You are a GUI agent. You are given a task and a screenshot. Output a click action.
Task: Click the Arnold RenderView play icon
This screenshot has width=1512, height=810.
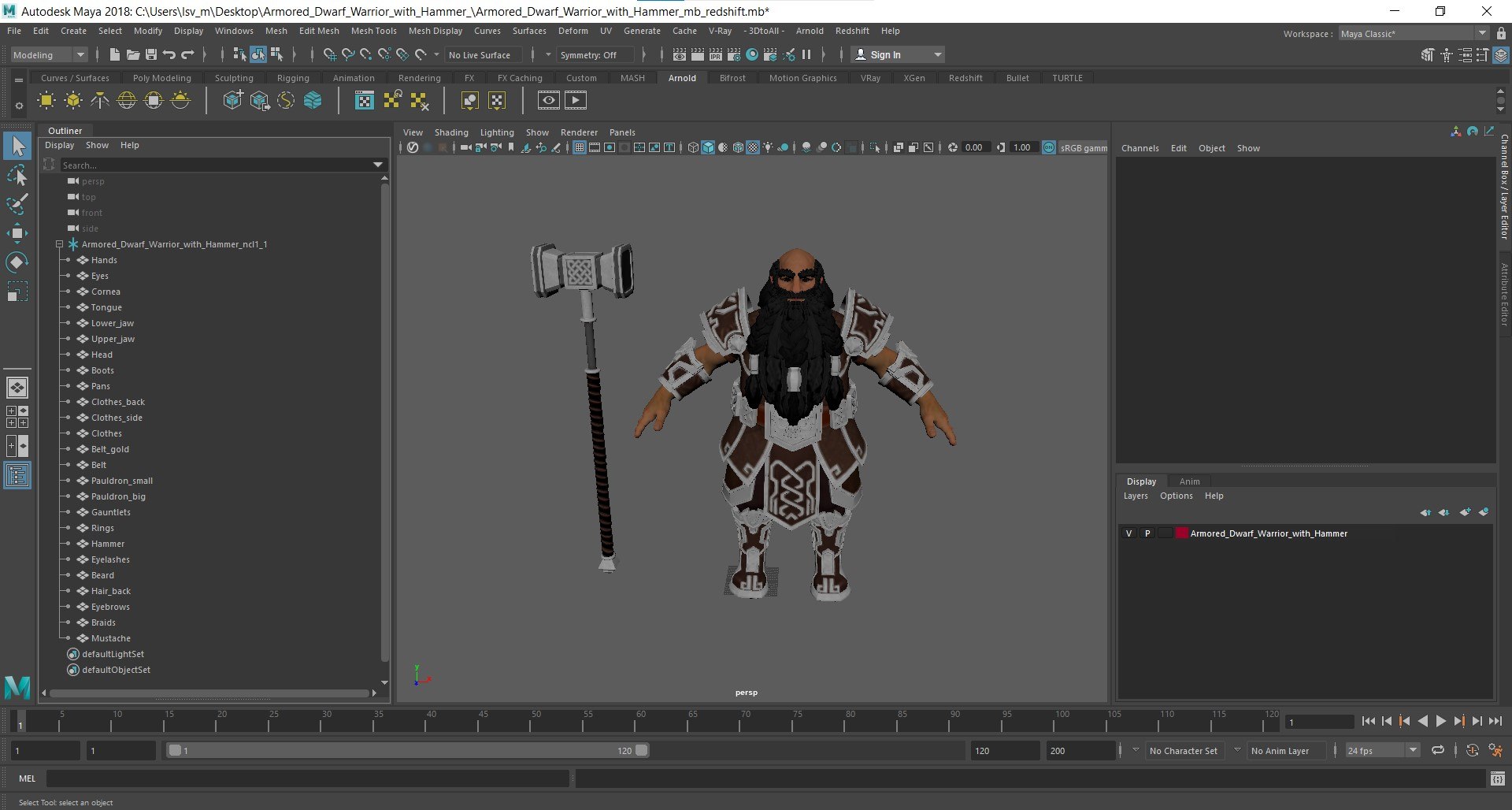click(576, 100)
